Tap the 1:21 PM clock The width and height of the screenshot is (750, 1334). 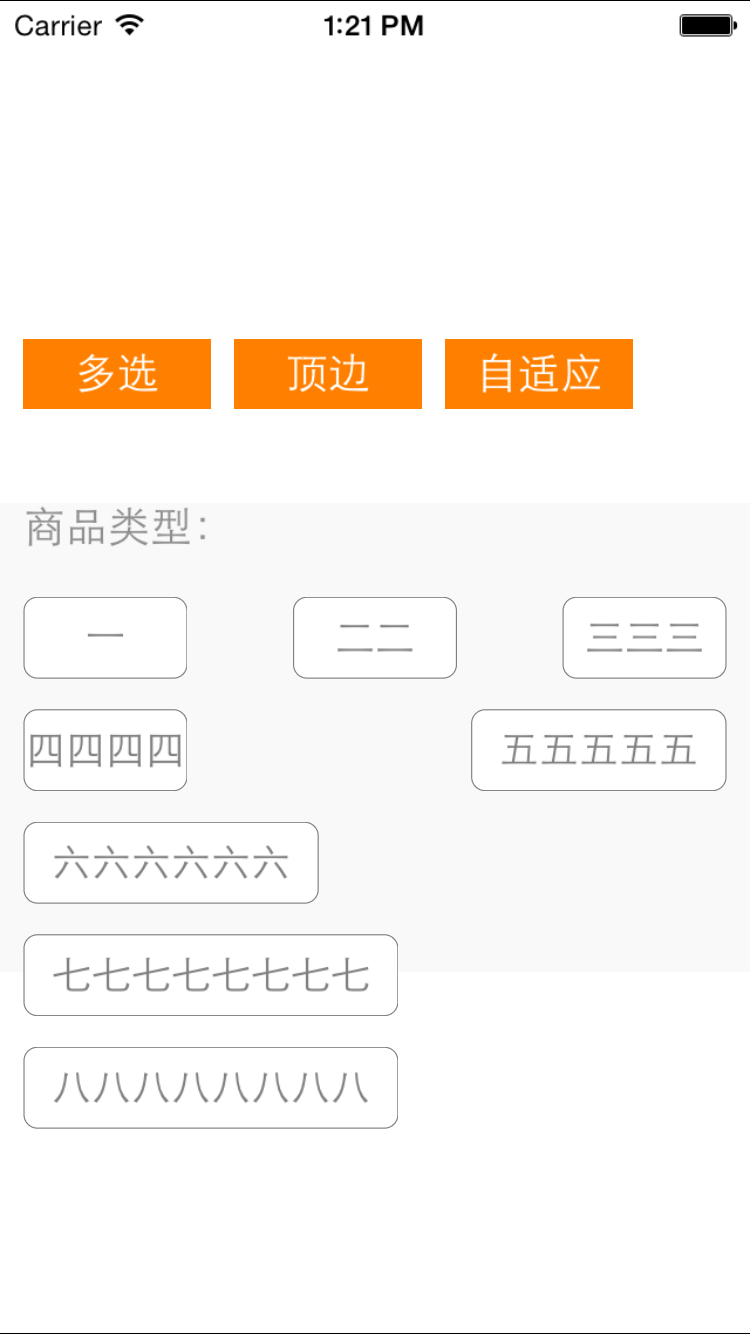[374, 26]
